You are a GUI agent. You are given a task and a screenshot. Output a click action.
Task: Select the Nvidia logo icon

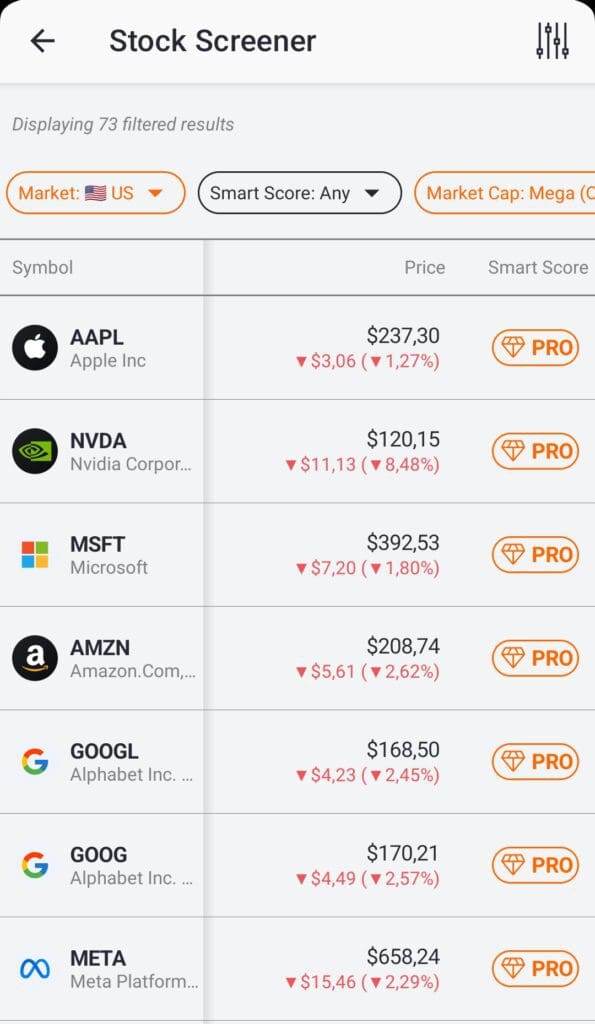(x=34, y=451)
